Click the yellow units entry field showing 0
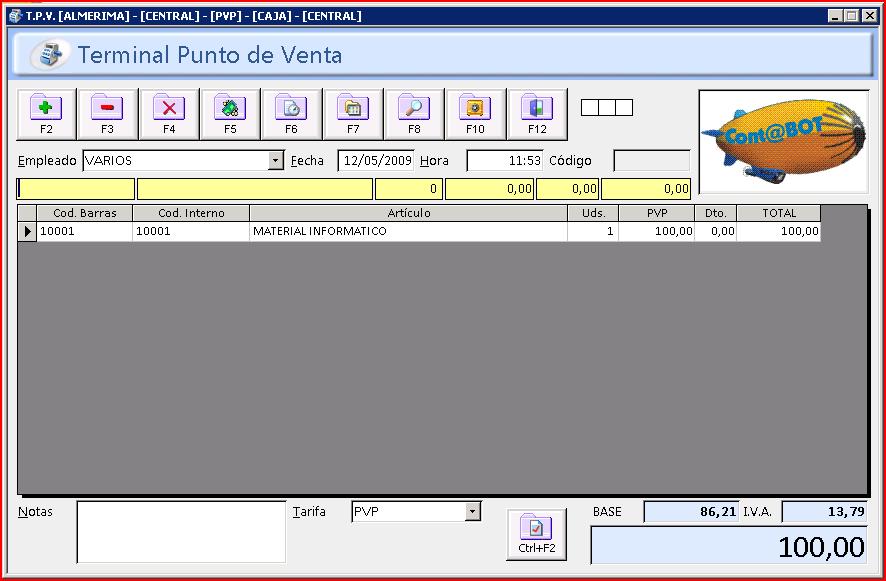 click(x=409, y=189)
